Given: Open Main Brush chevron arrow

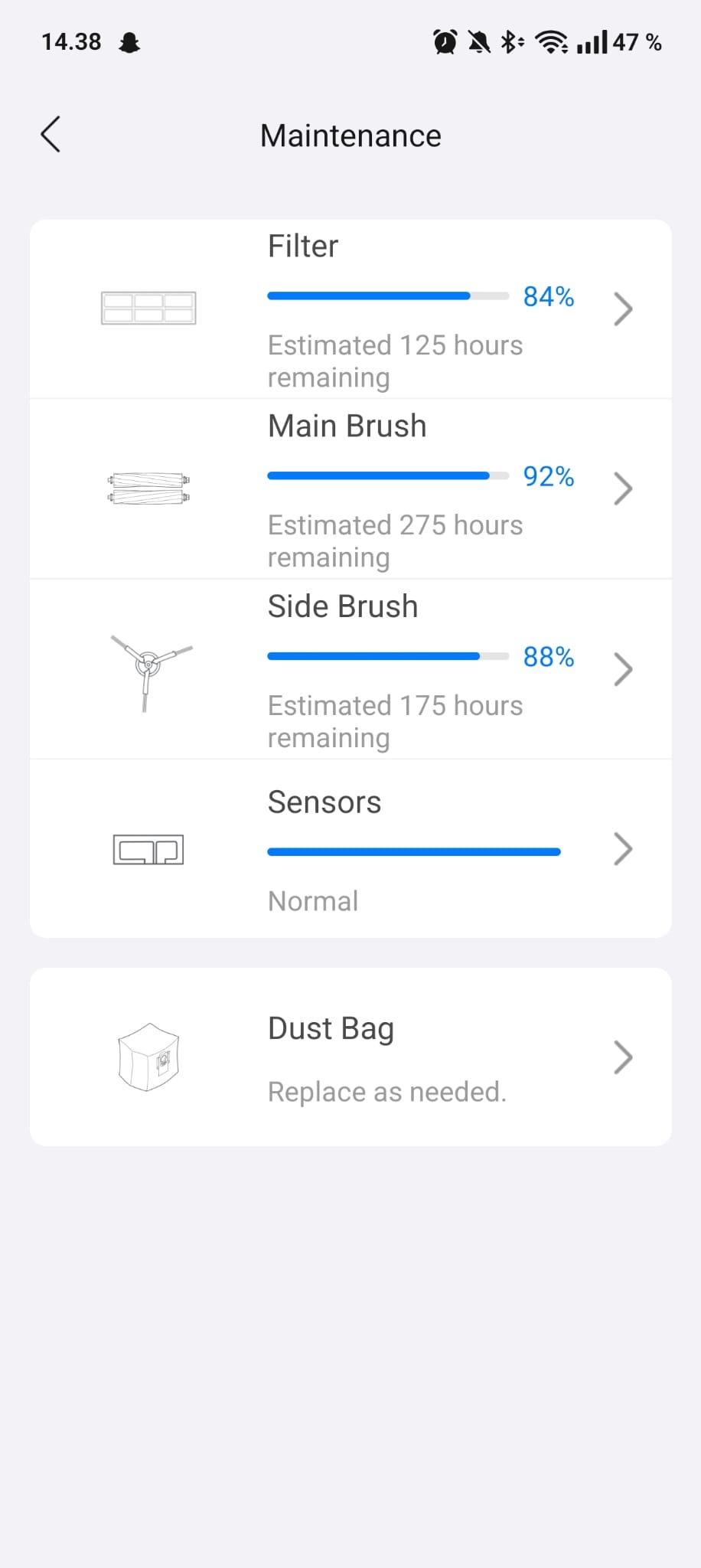Looking at the screenshot, I should click(x=623, y=489).
